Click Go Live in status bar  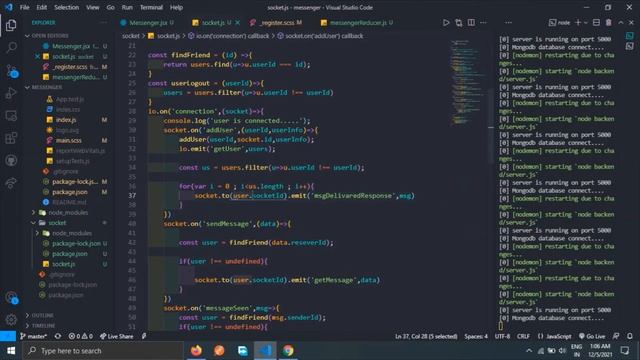tap(592, 336)
